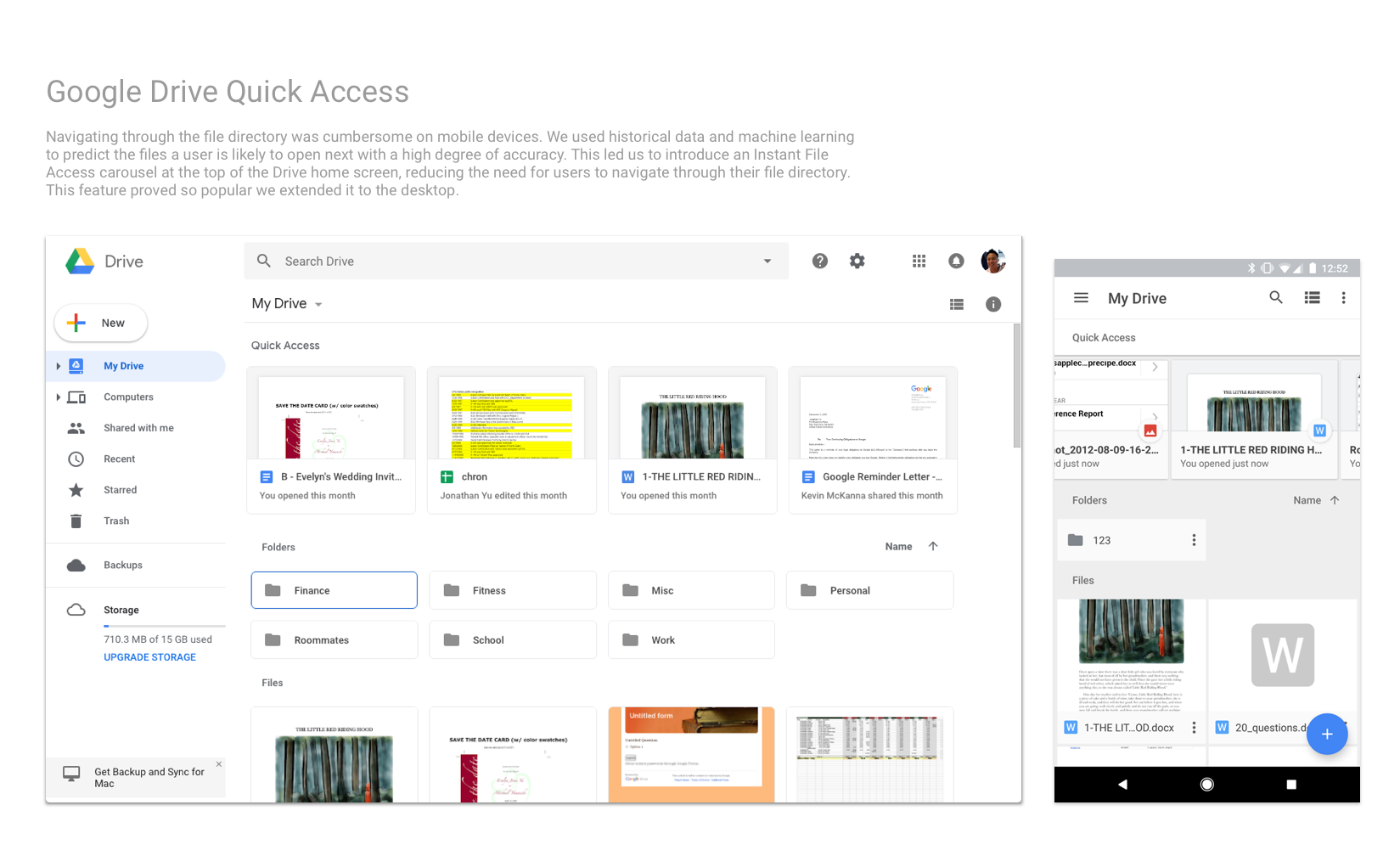Tap the Android back button

point(1122,785)
